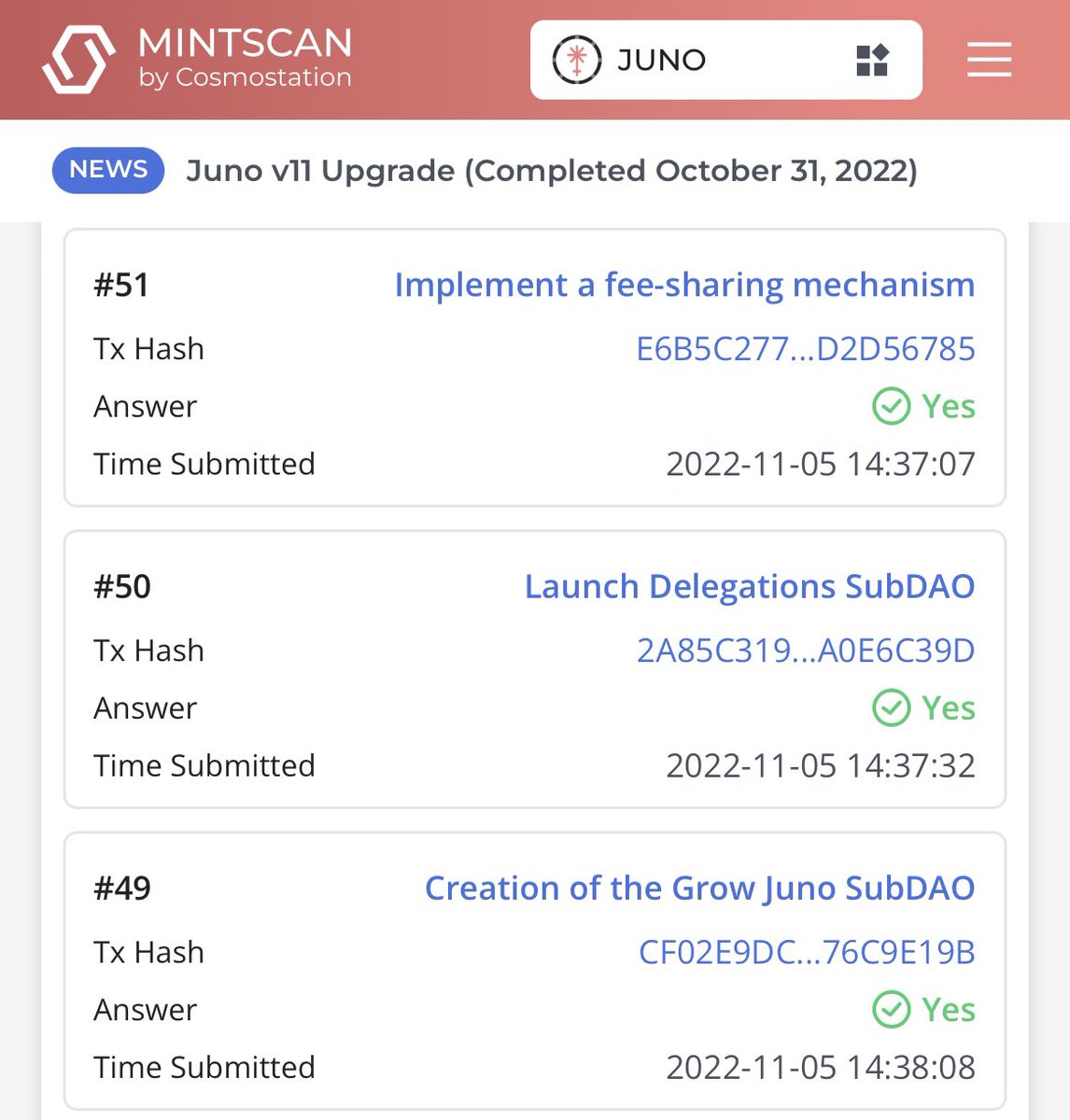Click the Mintscan hexagon logo icon
1070x1120 pixels.
click(78, 60)
